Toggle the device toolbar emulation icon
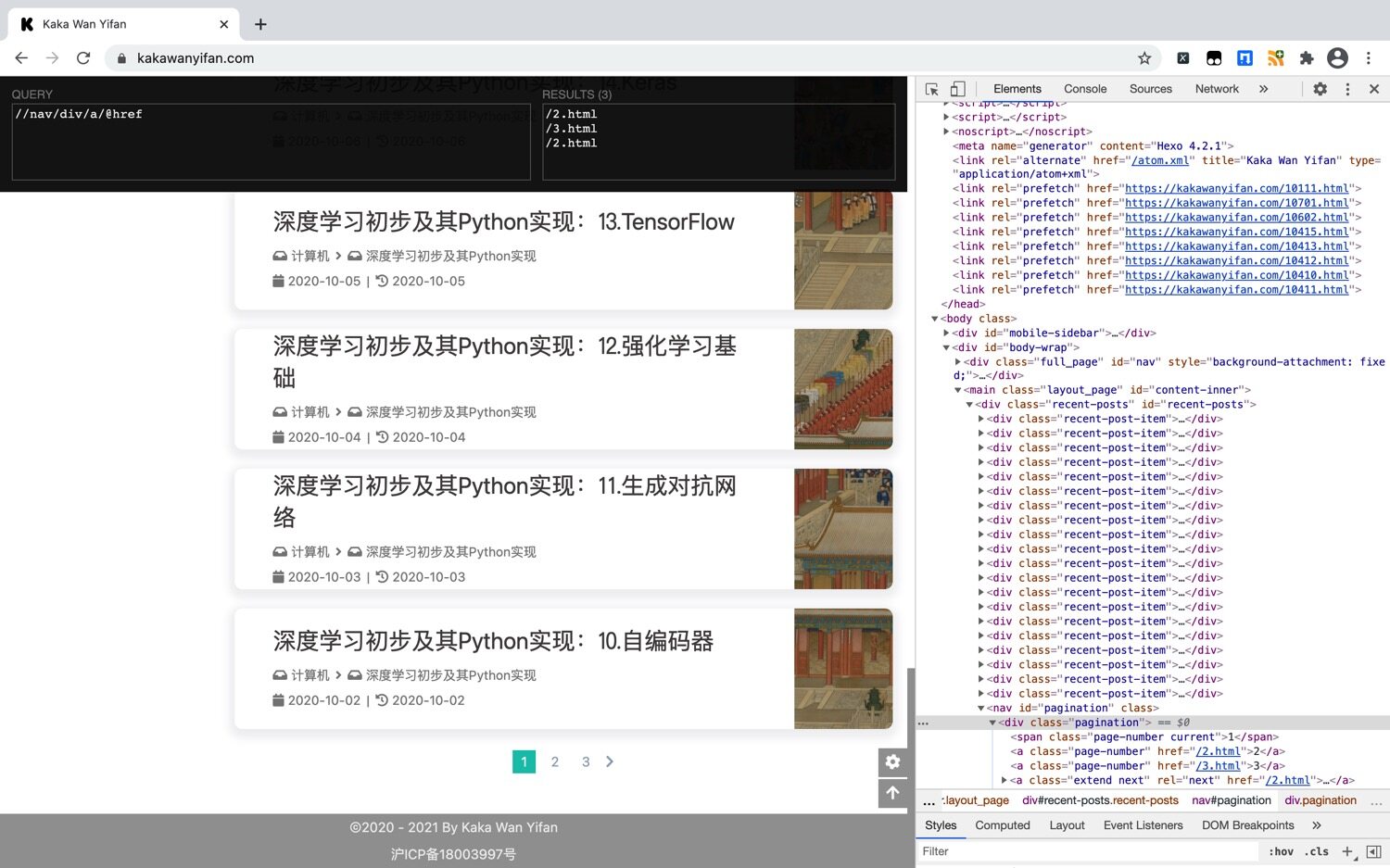This screenshot has height=868, width=1390. 957,88
